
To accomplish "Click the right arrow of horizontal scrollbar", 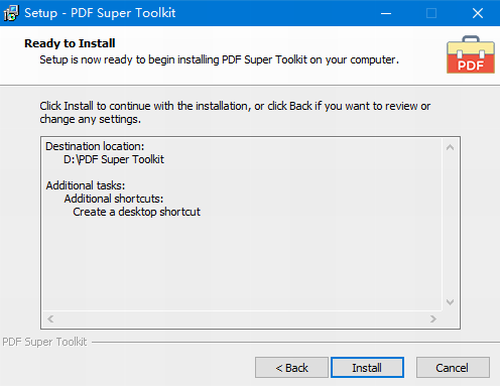I will 433,319.
